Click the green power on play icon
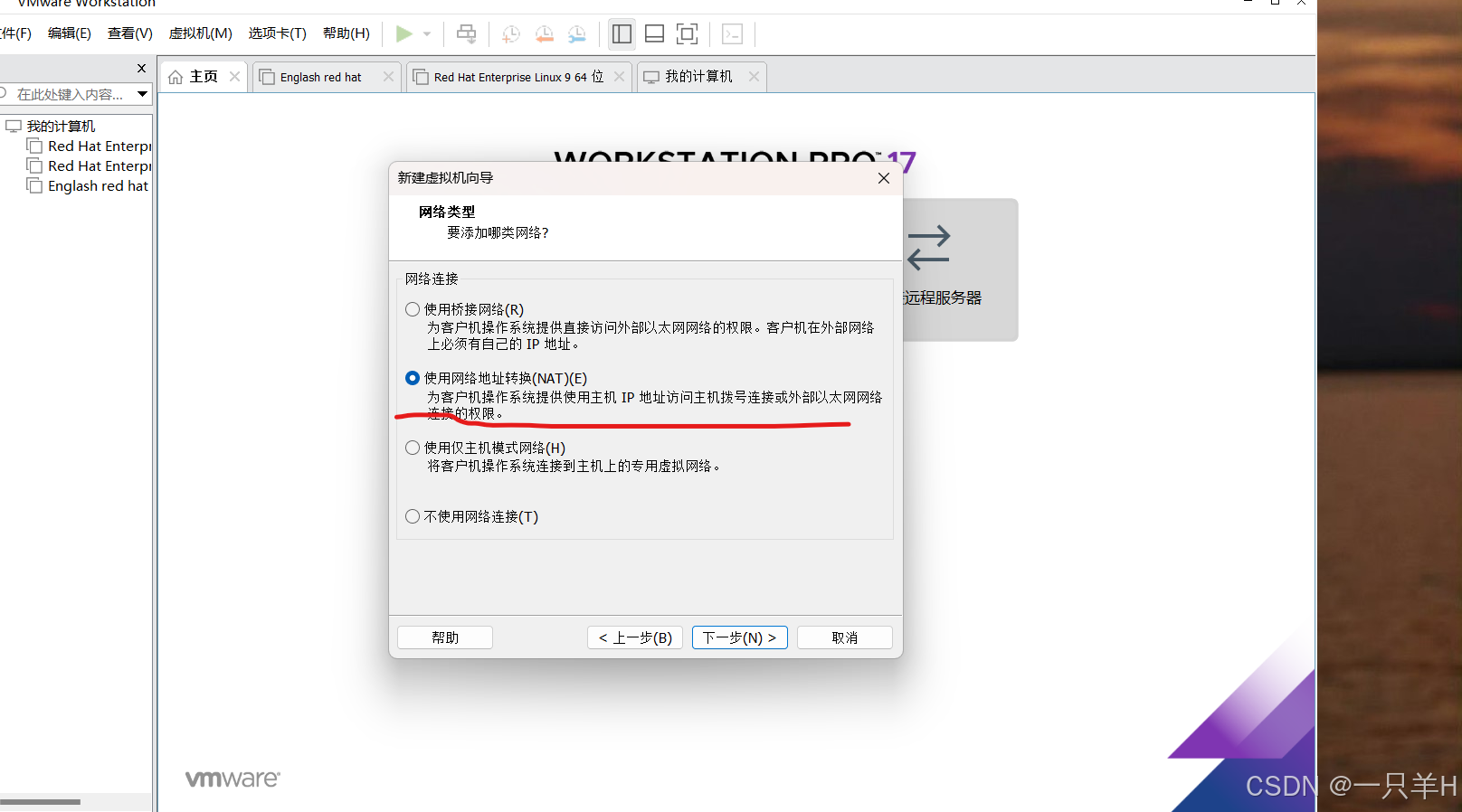1462x812 pixels. (x=403, y=33)
